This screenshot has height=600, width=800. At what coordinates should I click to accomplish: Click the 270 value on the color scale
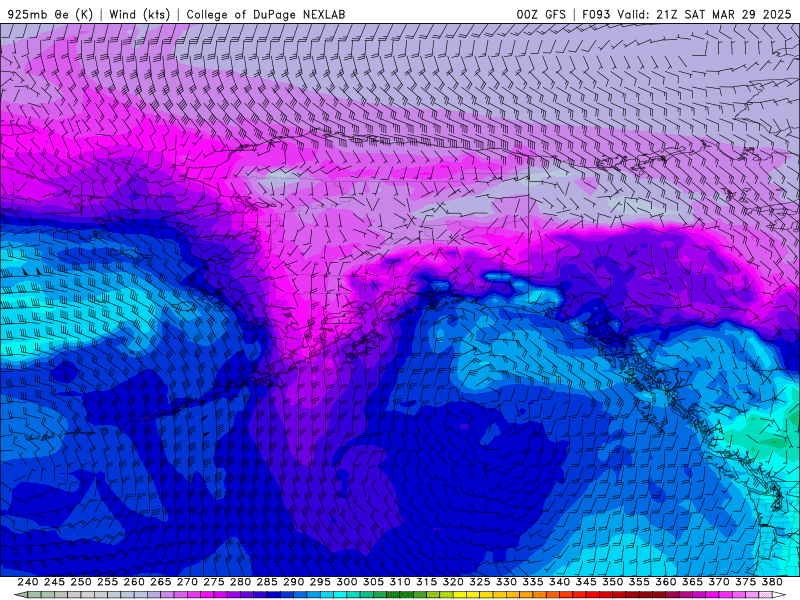tap(187, 582)
